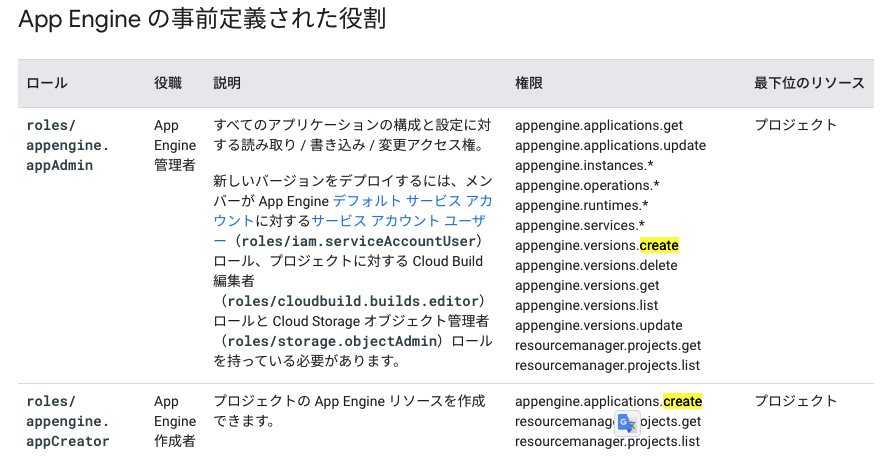This screenshot has width=889, height=457.
Task: Click the 説明 column header
Action: (227, 83)
